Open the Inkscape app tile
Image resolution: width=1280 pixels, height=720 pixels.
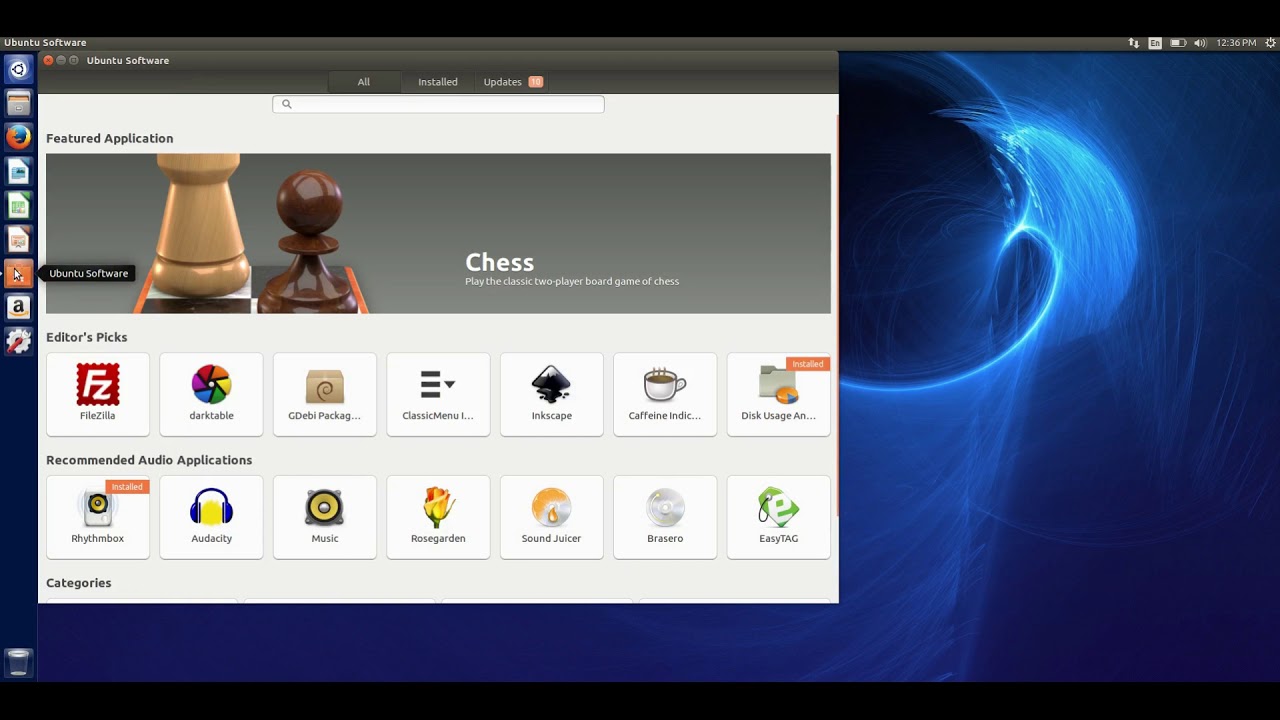(x=552, y=394)
